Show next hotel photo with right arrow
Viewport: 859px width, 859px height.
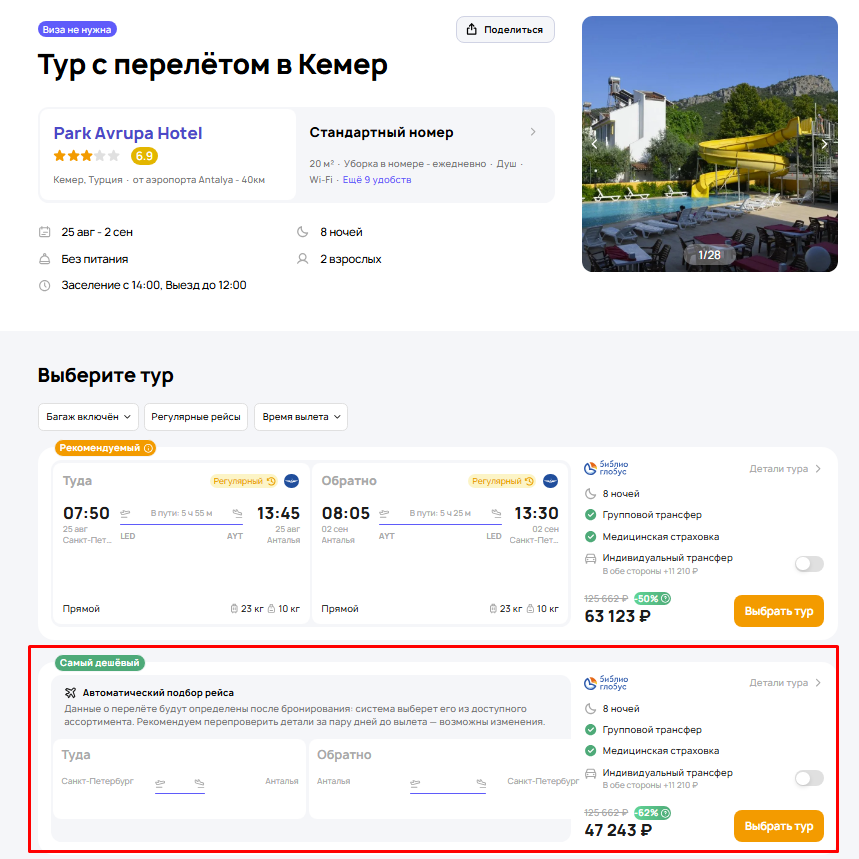tap(824, 144)
